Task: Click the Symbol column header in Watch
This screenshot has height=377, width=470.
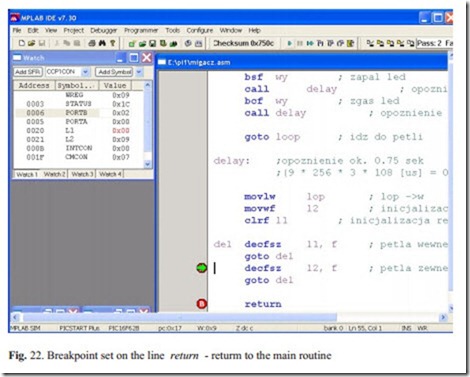Action: click(x=77, y=86)
